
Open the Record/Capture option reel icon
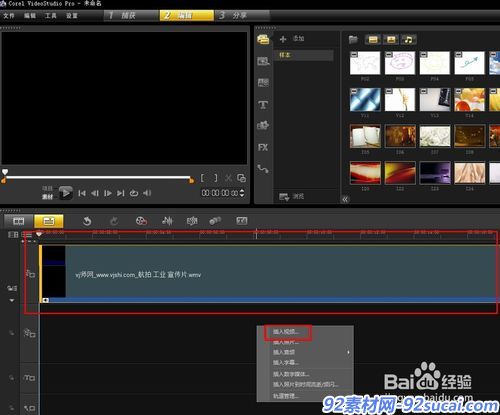pos(141,221)
